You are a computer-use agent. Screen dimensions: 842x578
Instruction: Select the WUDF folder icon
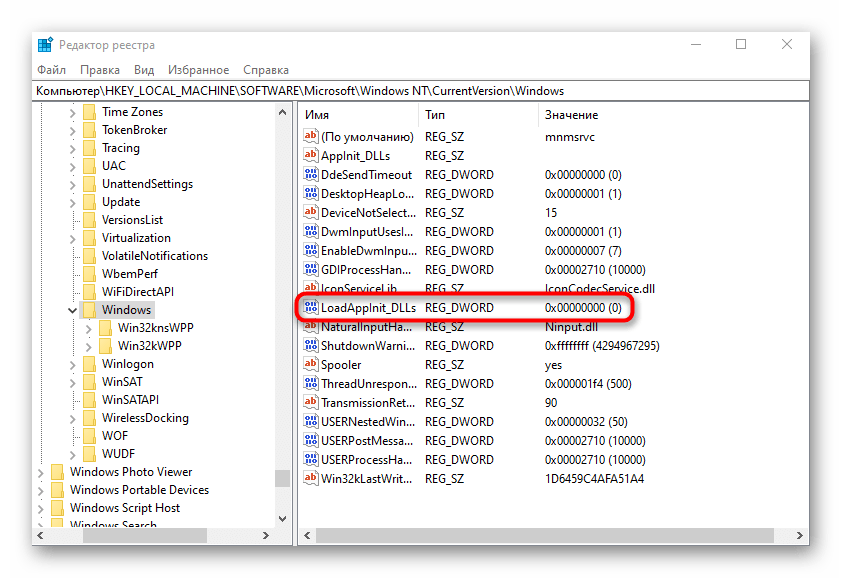tap(90, 454)
